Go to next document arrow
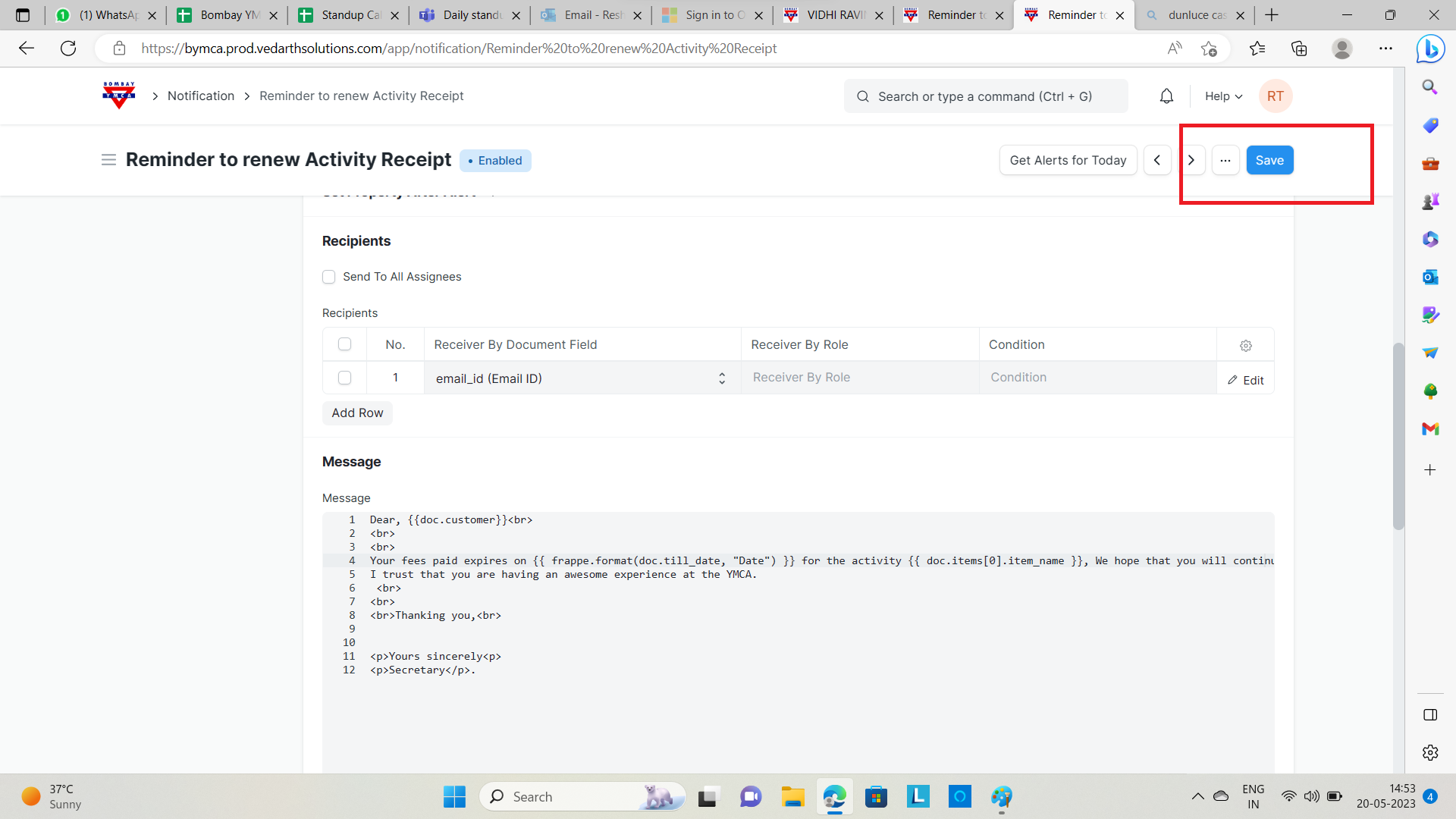 1191,160
